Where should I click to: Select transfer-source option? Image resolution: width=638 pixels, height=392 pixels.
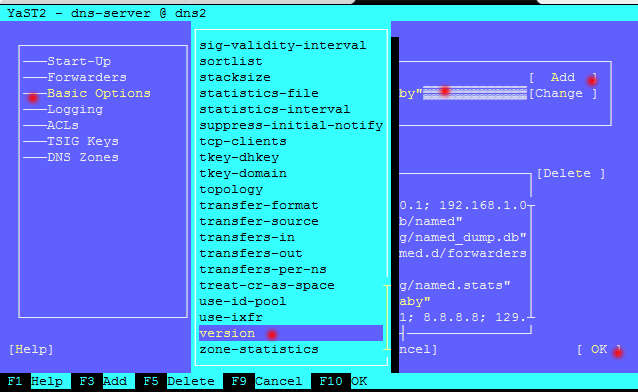(x=291, y=221)
